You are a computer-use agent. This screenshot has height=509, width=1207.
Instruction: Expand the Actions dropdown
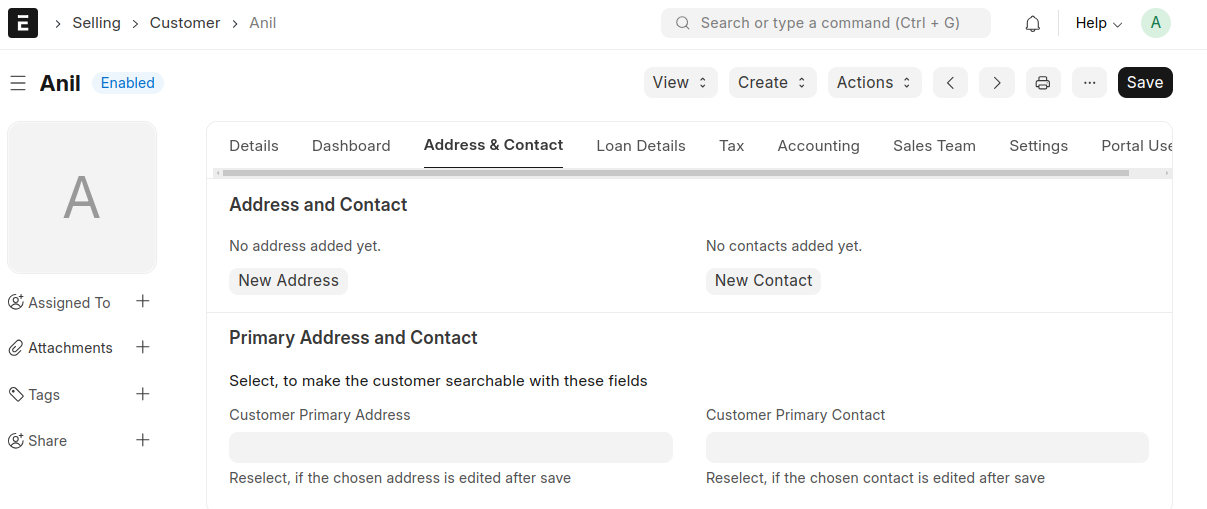point(874,83)
